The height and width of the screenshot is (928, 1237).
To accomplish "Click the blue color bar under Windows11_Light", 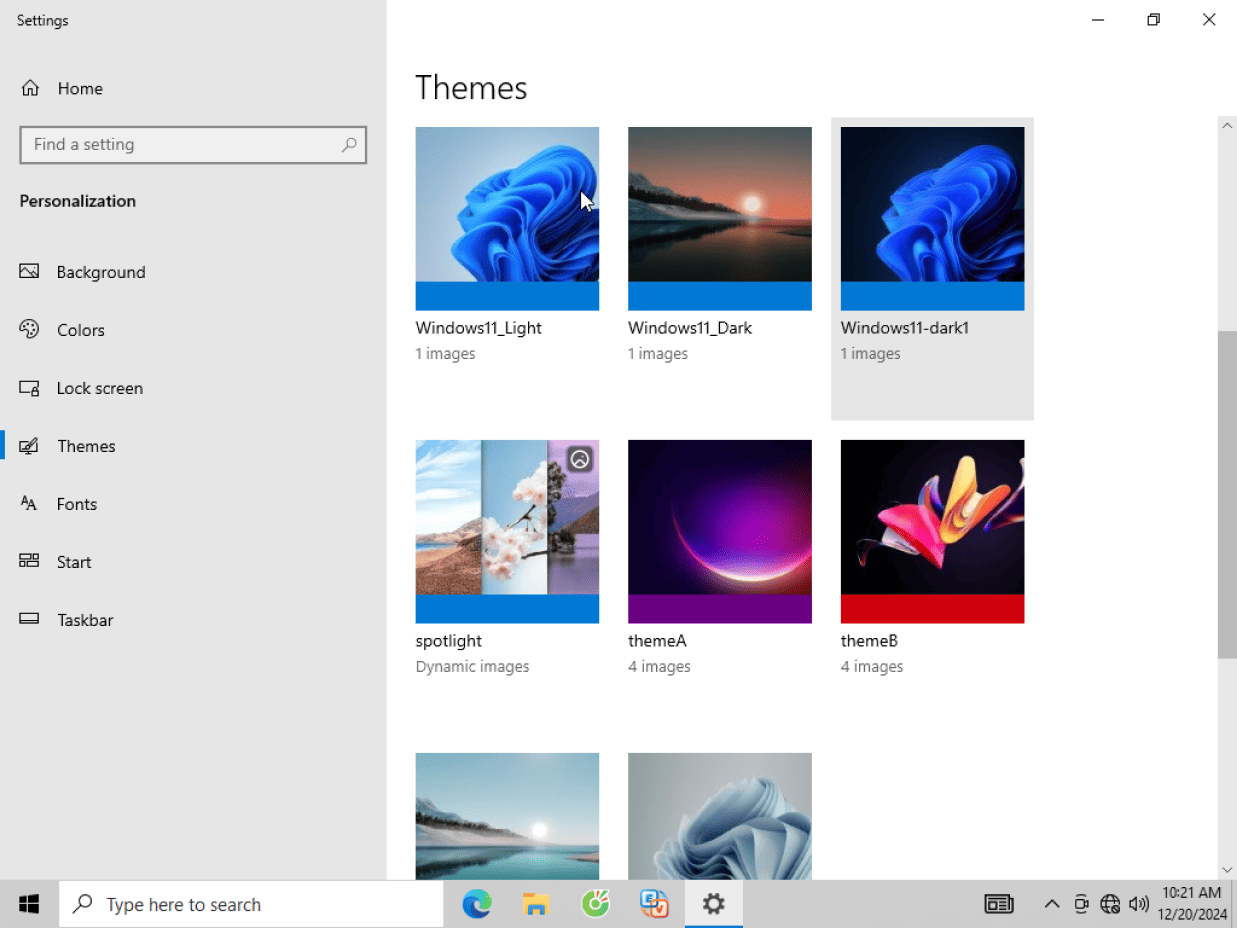I will coord(507,296).
